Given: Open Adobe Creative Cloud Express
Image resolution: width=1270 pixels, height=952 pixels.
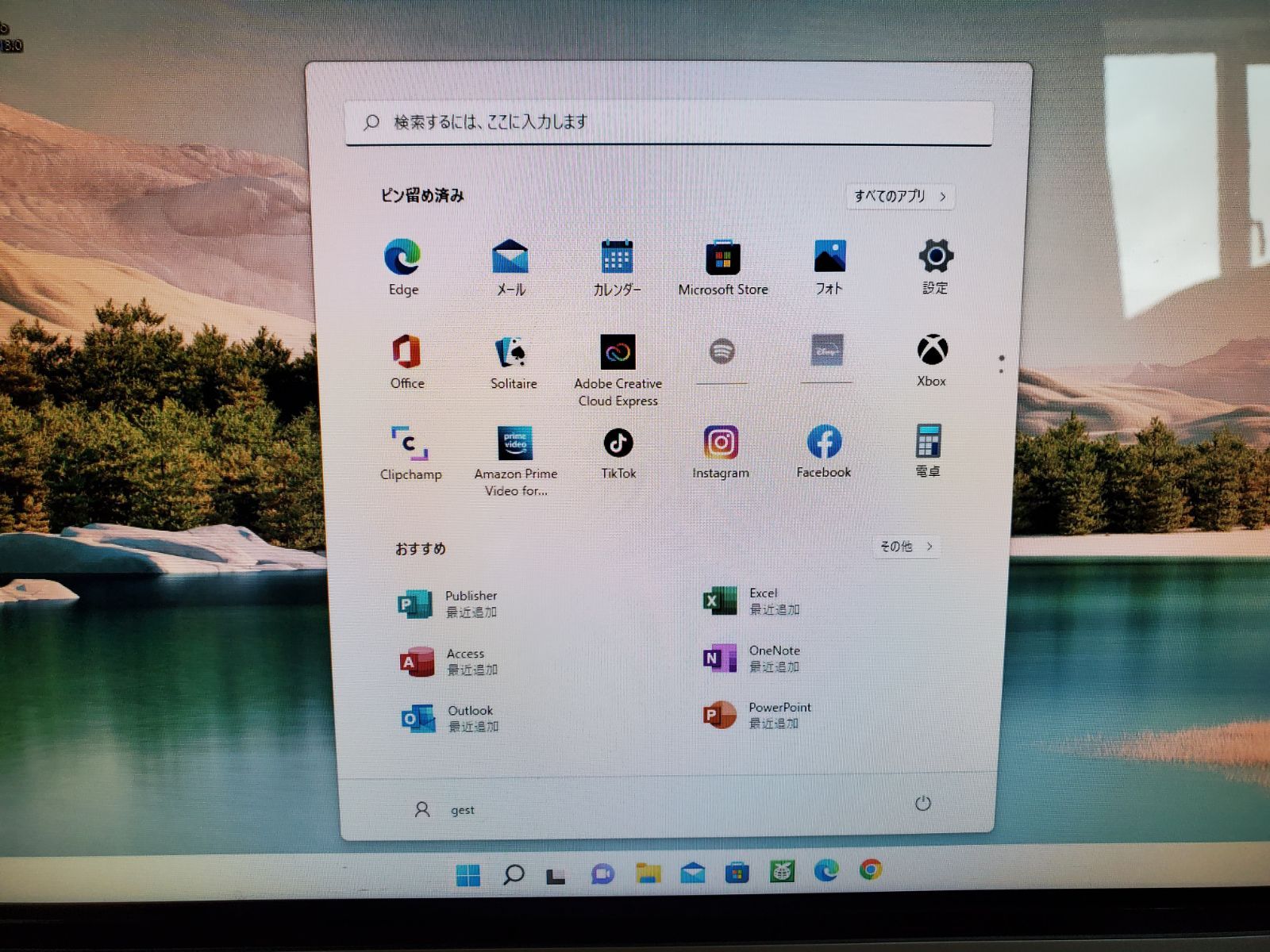Looking at the screenshot, I should (x=618, y=370).
